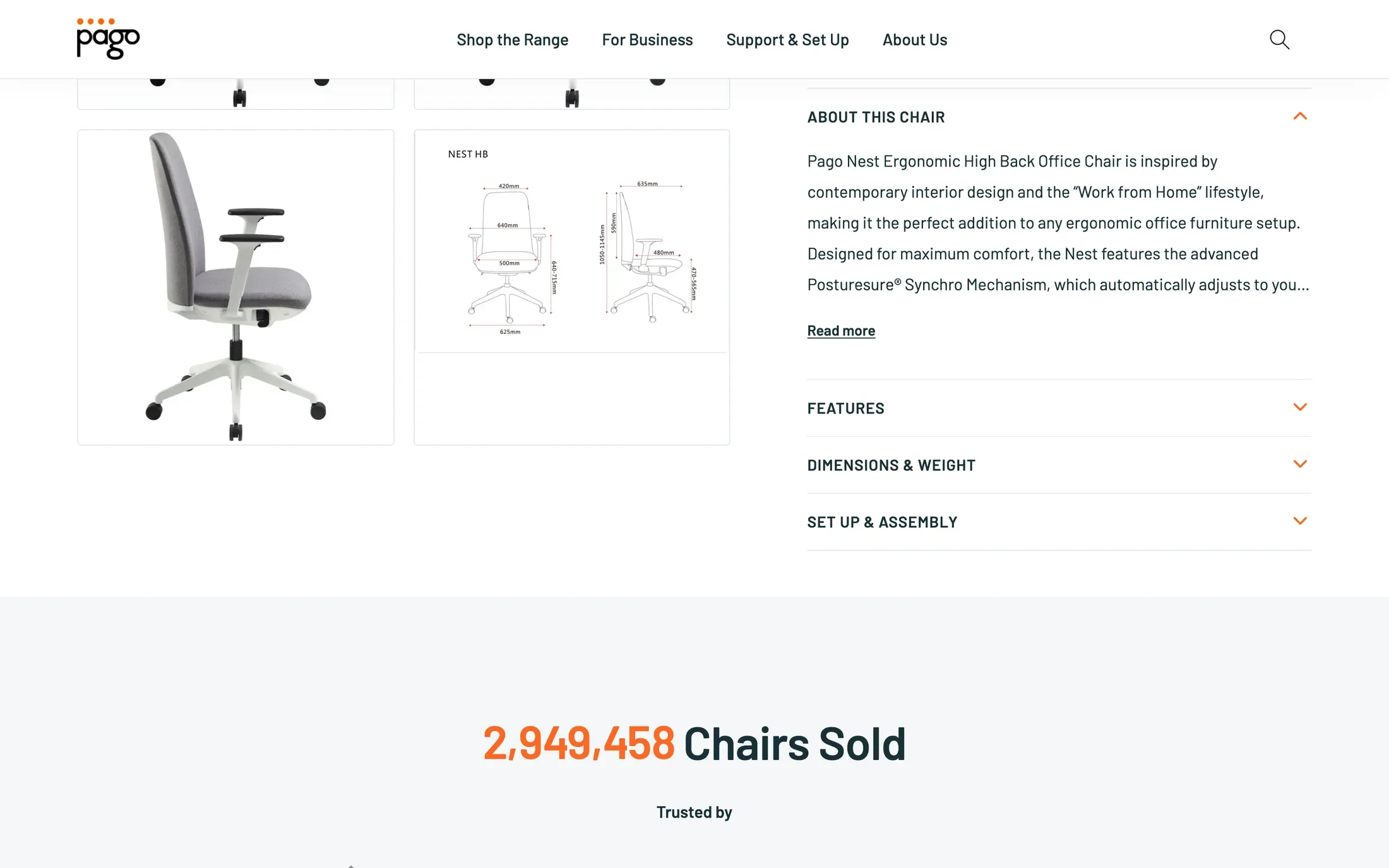
Task: Expand the Set Up & Assembly chevron
Action: click(1300, 521)
